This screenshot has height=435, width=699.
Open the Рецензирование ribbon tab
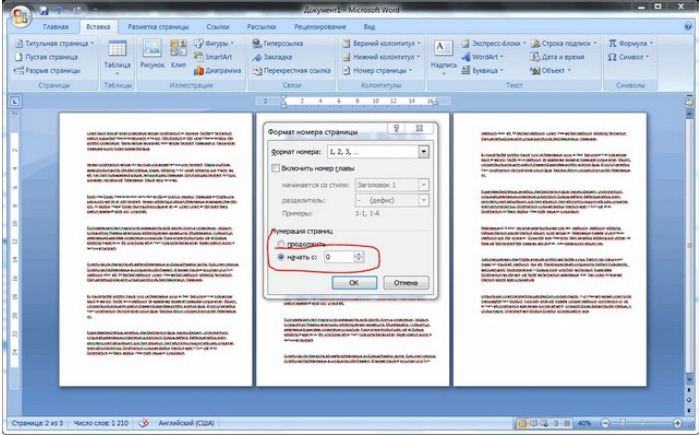point(320,27)
